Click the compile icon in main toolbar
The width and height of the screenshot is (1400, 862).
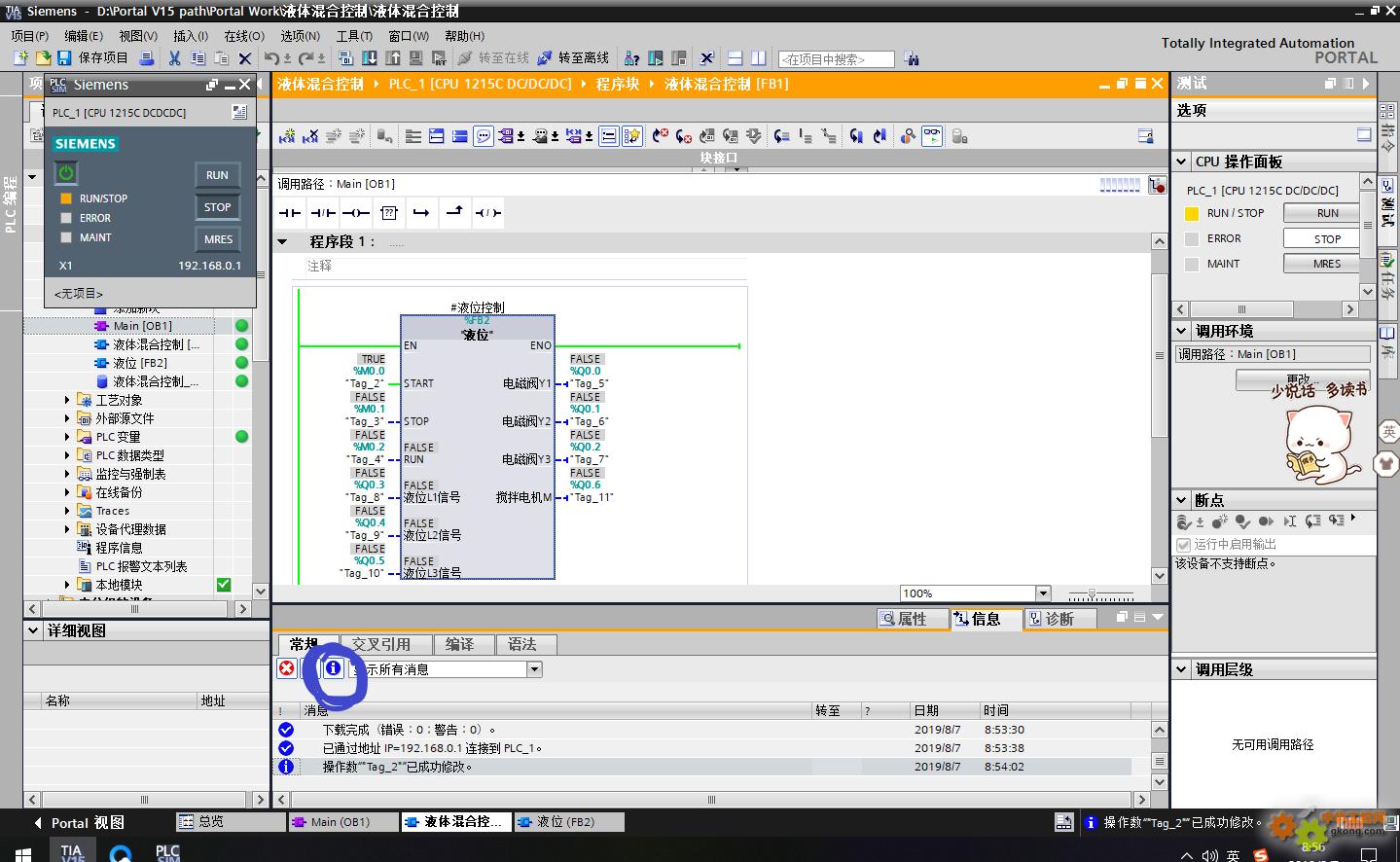(x=345, y=58)
